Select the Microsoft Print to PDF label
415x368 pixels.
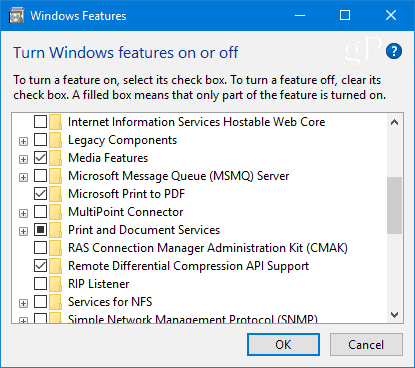coord(126,194)
